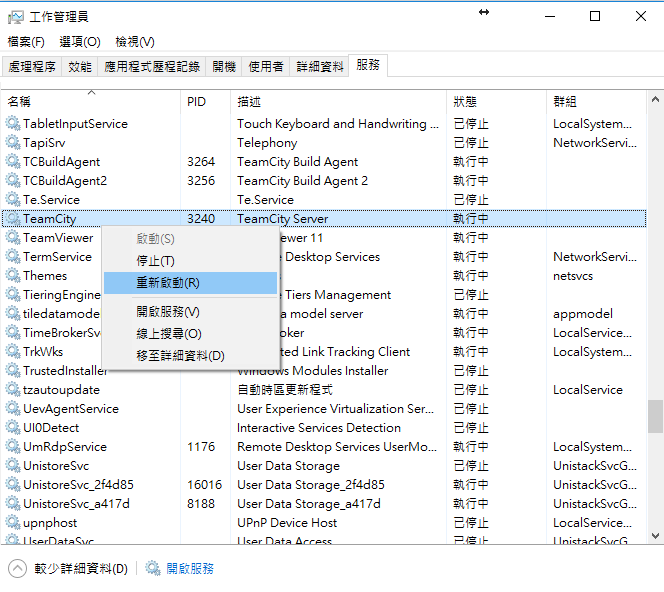Image resolution: width=664 pixels, height=592 pixels.
Task: Click the scrollbar up arrow
Action: click(x=655, y=100)
